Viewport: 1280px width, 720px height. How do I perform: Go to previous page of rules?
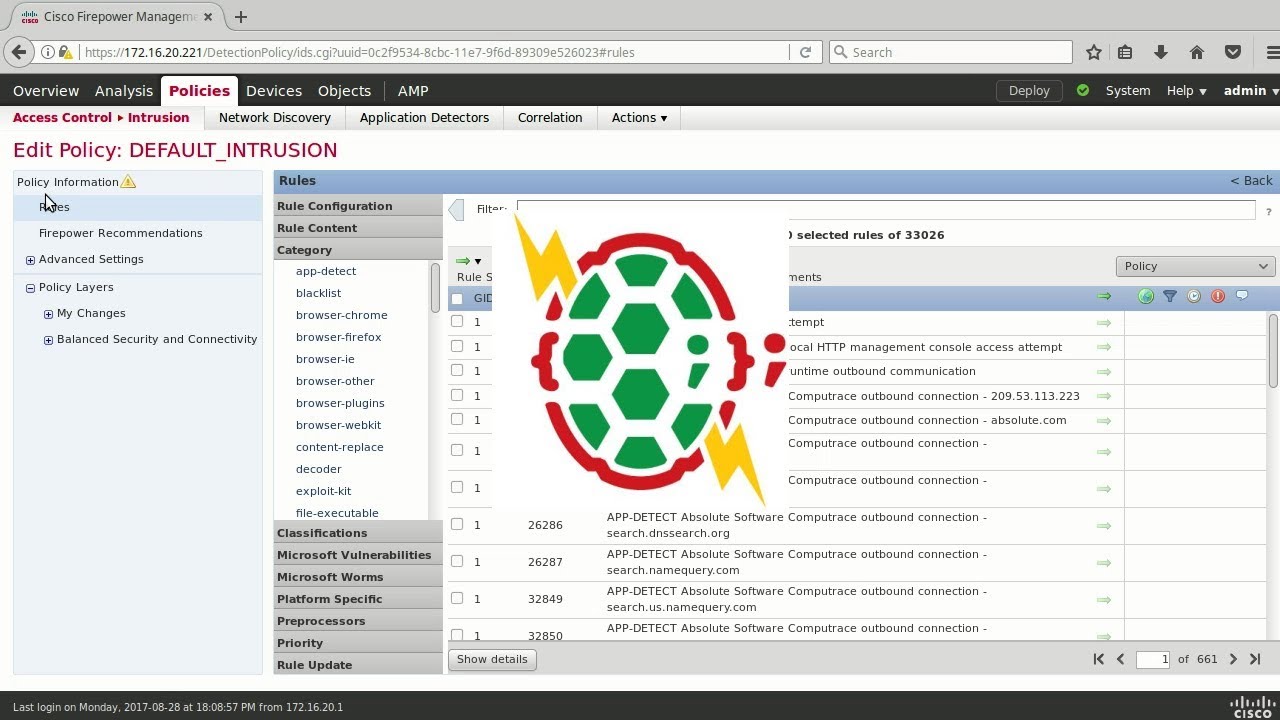coord(1120,659)
